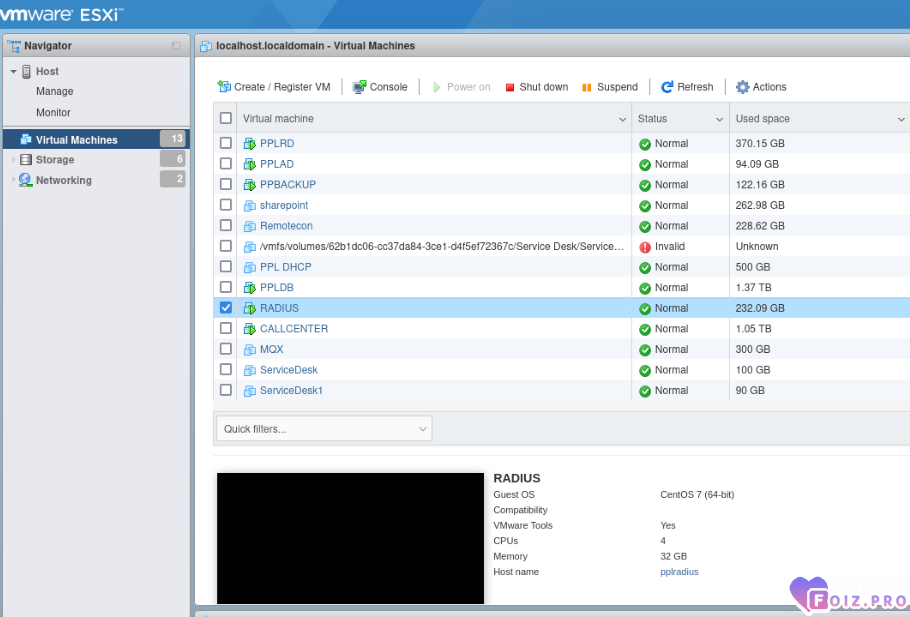The width and height of the screenshot is (910, 617).
Task: Click the Virtual Machines count badge 13
Action: [x=173, y=139]
